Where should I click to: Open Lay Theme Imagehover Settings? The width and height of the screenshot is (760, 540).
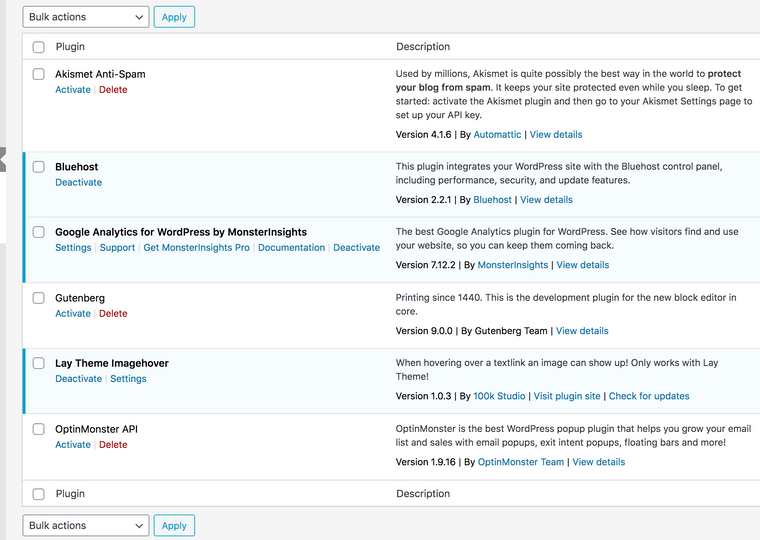click(x=128, y=379)
